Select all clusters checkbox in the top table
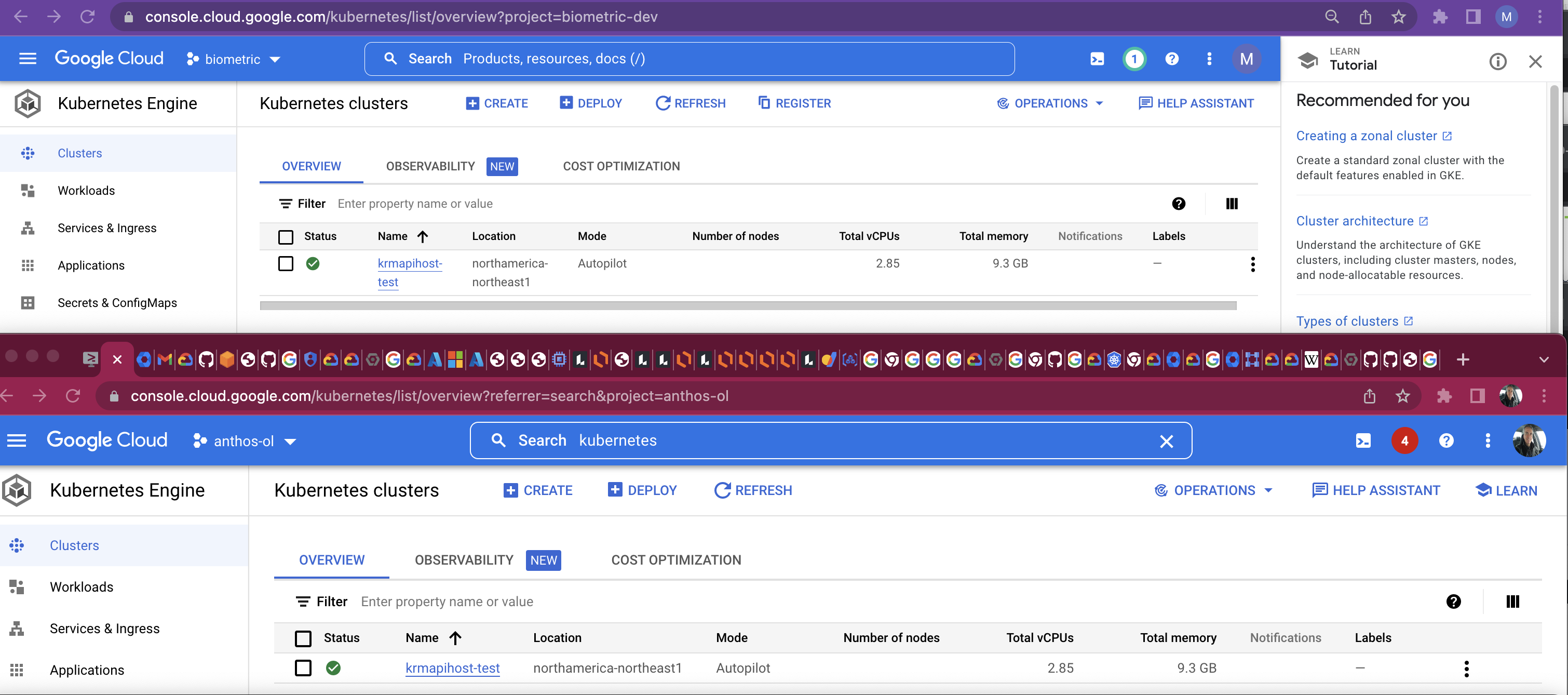Viewport: 1568px width, 695px height. (286, 236)
